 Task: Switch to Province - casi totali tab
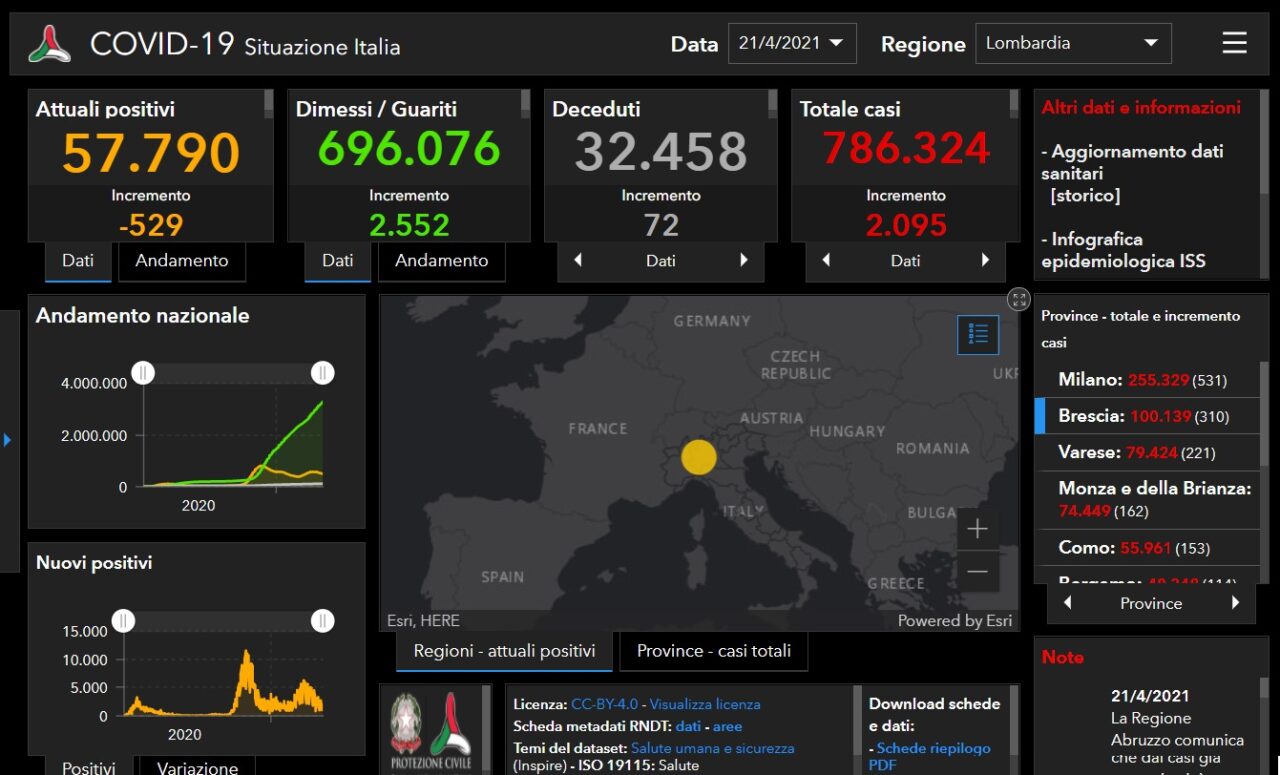[713, 651]
